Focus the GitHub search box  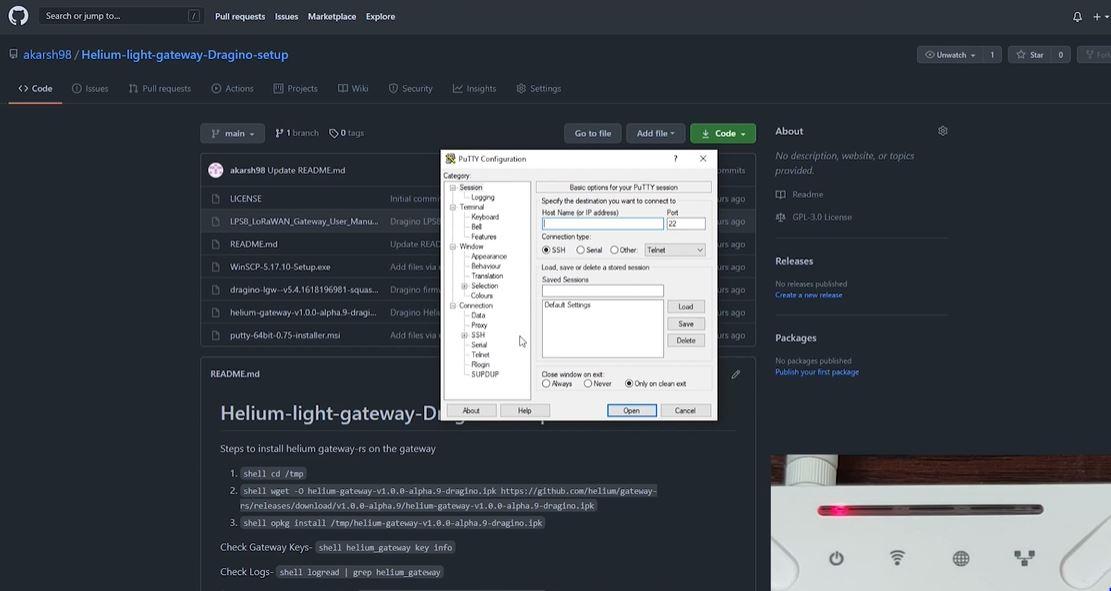pos(121,16)
